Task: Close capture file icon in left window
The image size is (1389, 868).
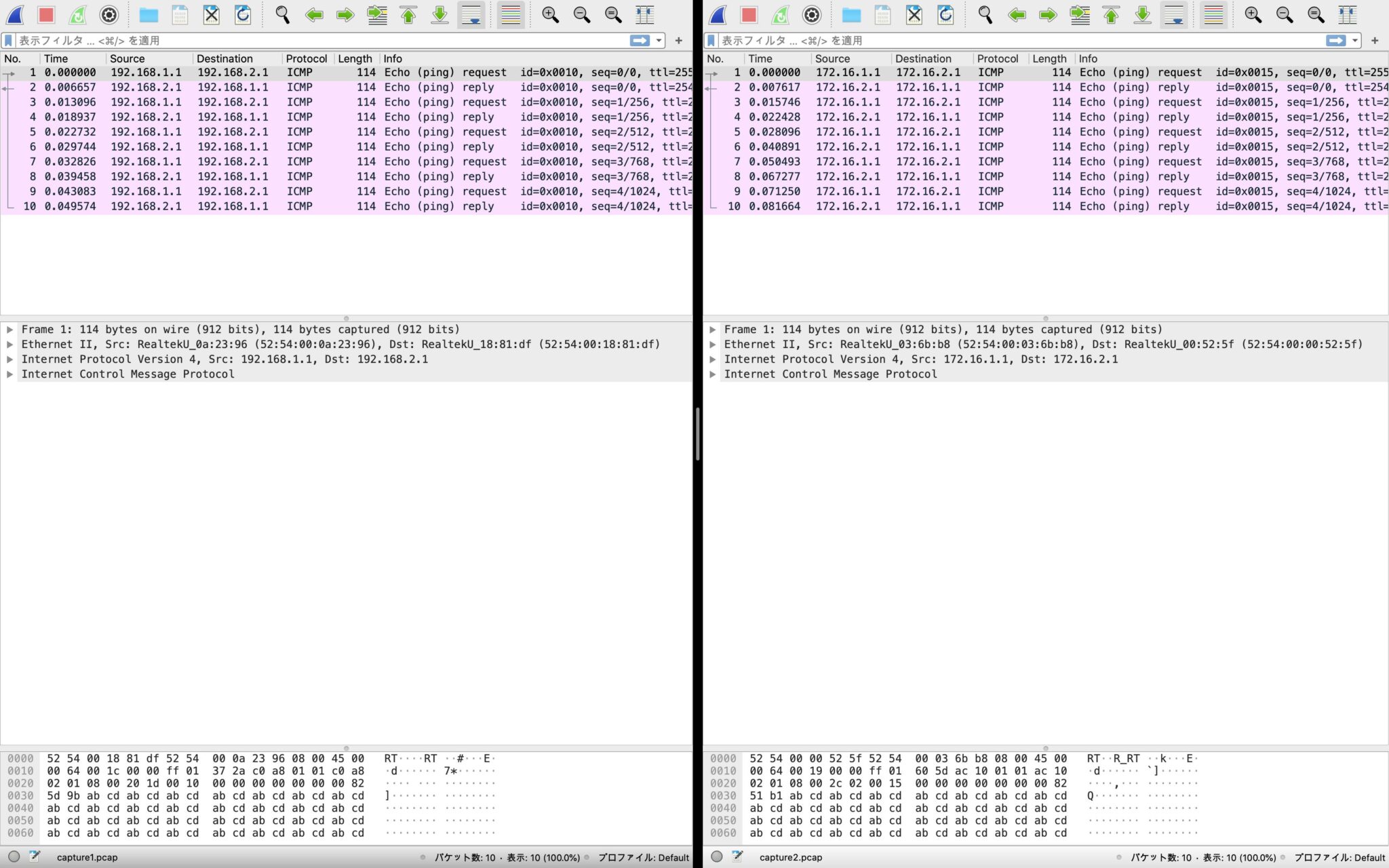Action: click(x=212, y=14)
